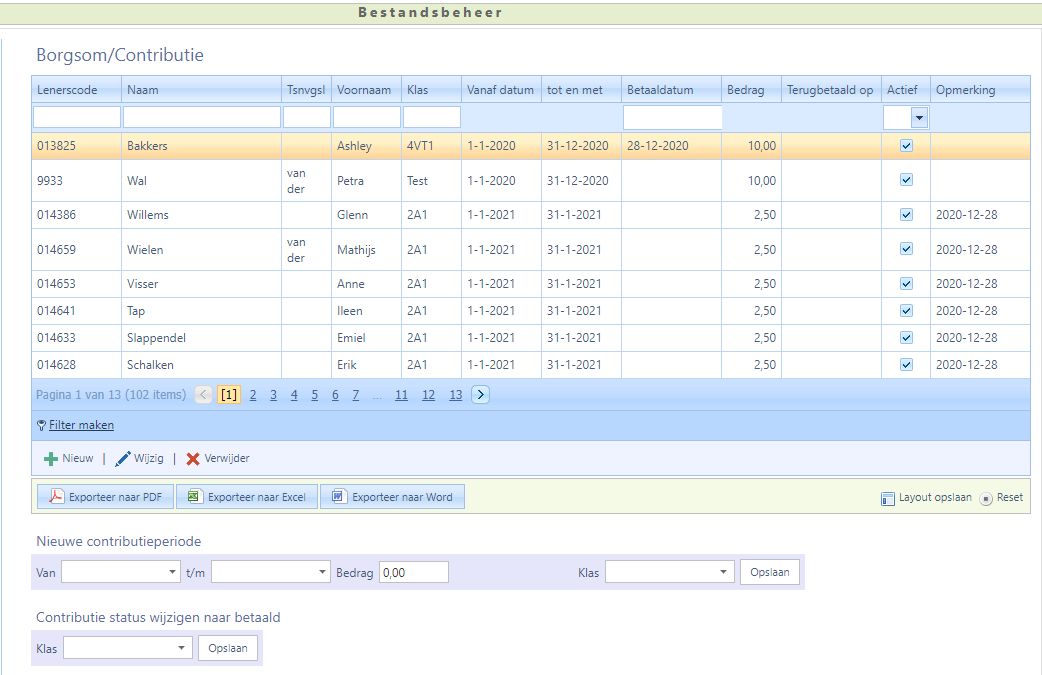The width and height of the screenshot is (1042, 675).
Task: Click the red X Verwijder icon
Action: point(193,459)
